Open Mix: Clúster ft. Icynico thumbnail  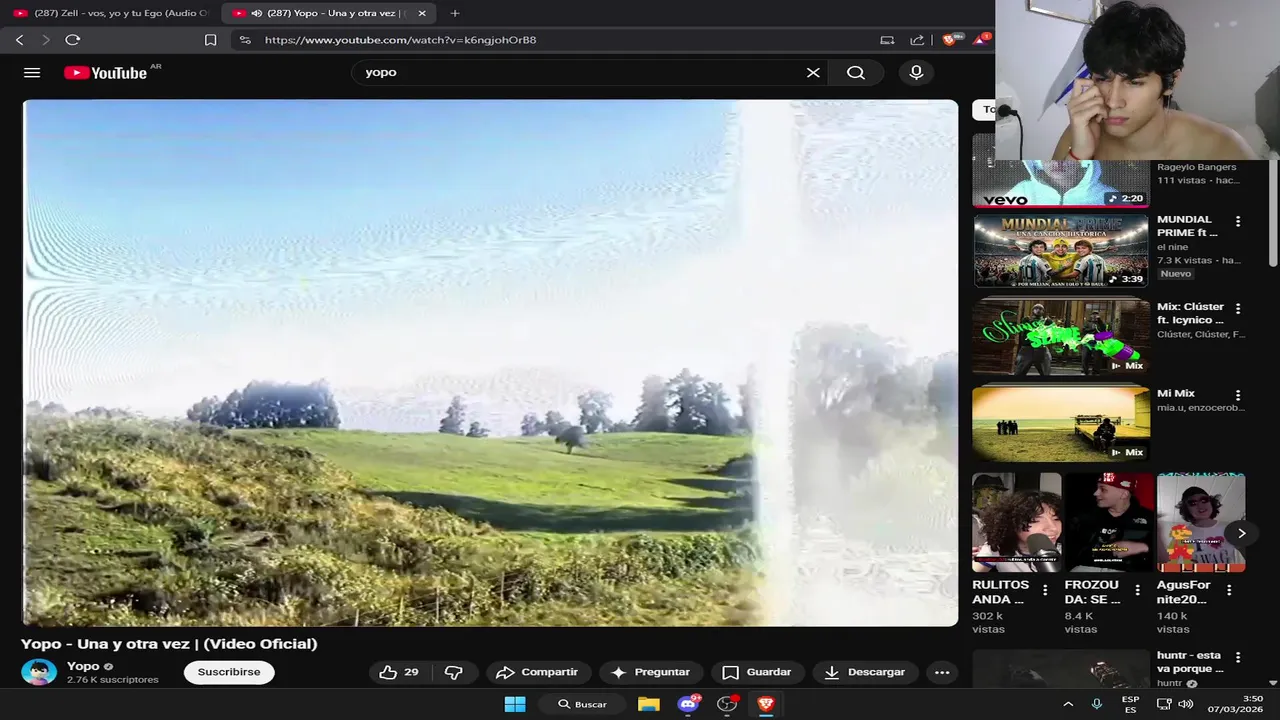1061,337
